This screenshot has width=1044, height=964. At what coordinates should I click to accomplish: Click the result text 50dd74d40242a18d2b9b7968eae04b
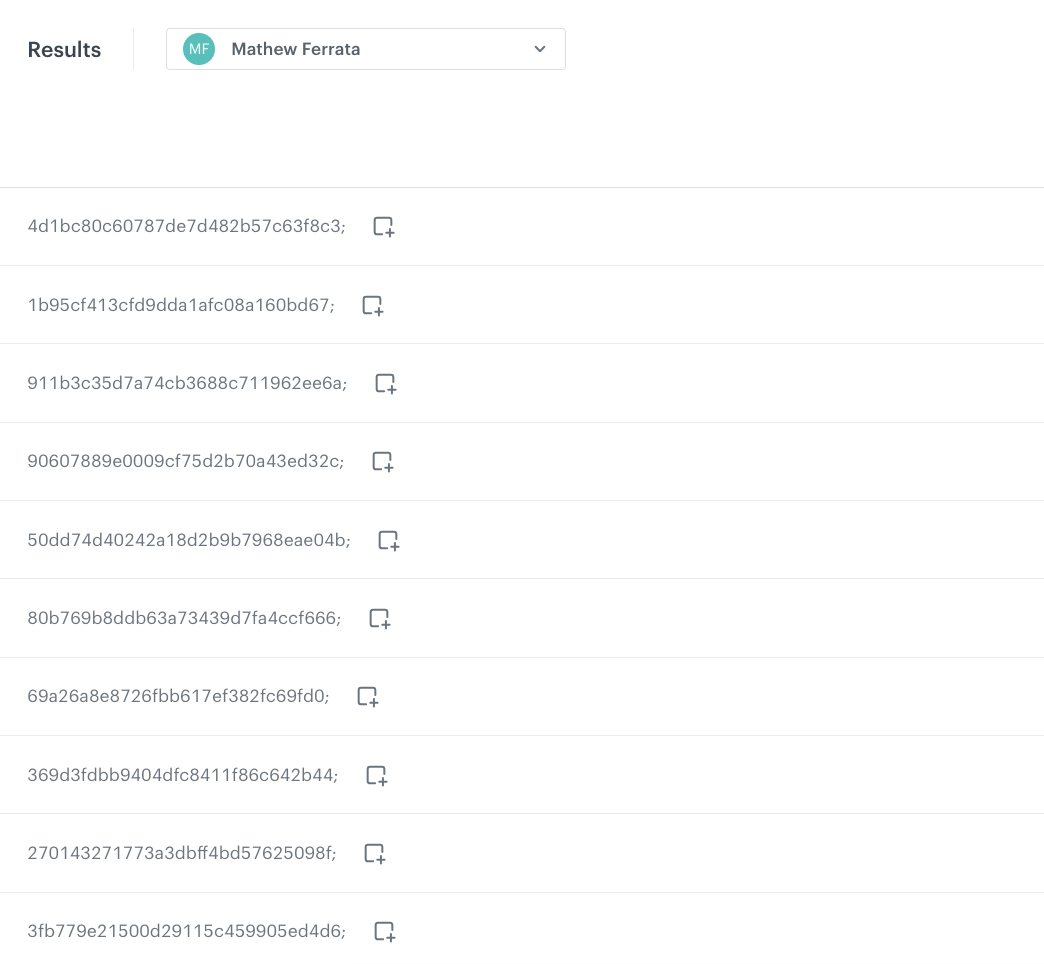coord(189,541)
